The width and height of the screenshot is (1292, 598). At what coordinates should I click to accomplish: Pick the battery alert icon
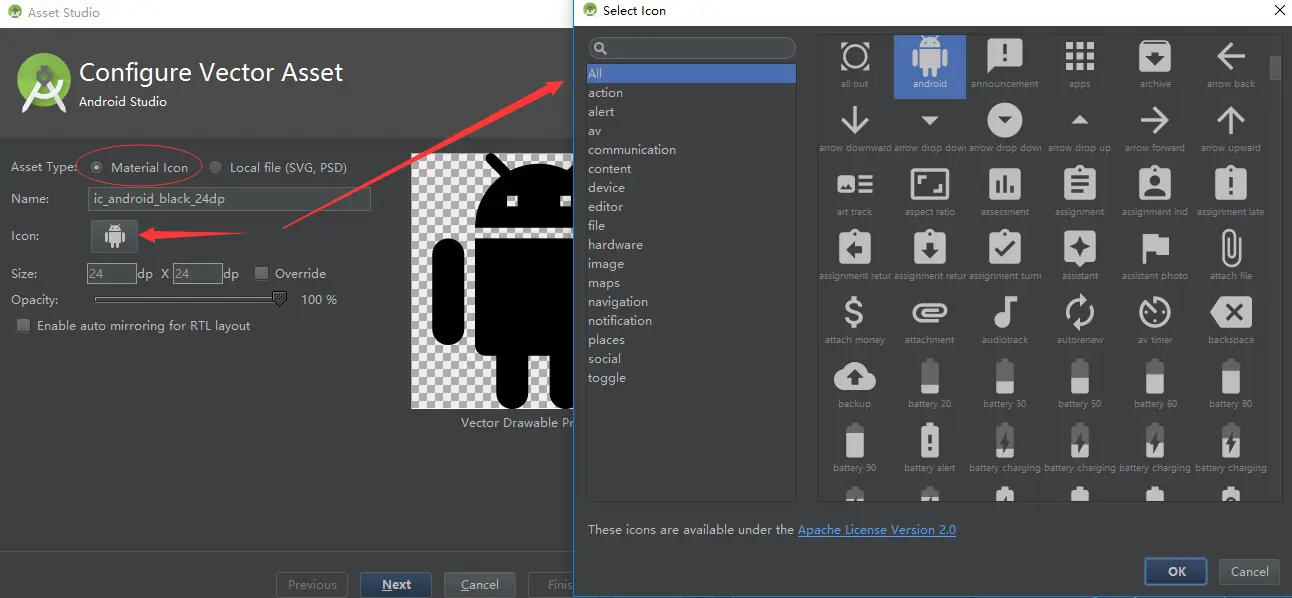point(930,441)
